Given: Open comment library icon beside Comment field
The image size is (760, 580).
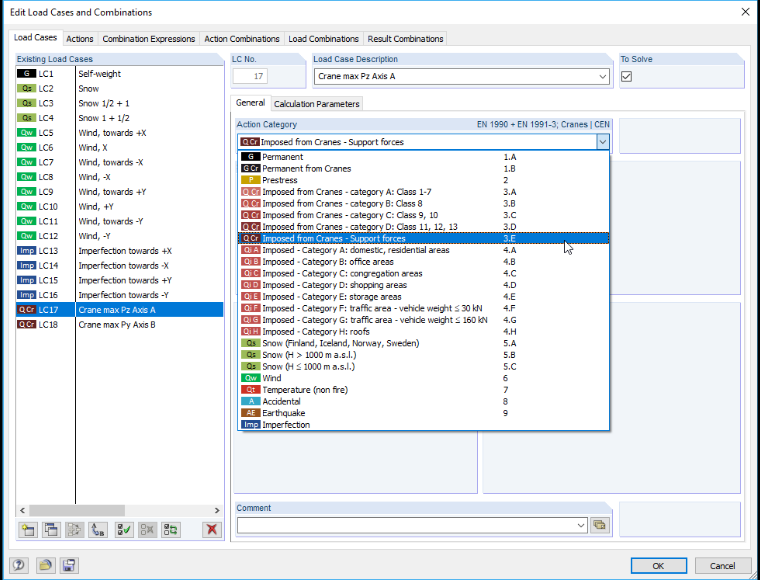Looking at the screenshot, I should pyautogui.click(x=600, y=525).
